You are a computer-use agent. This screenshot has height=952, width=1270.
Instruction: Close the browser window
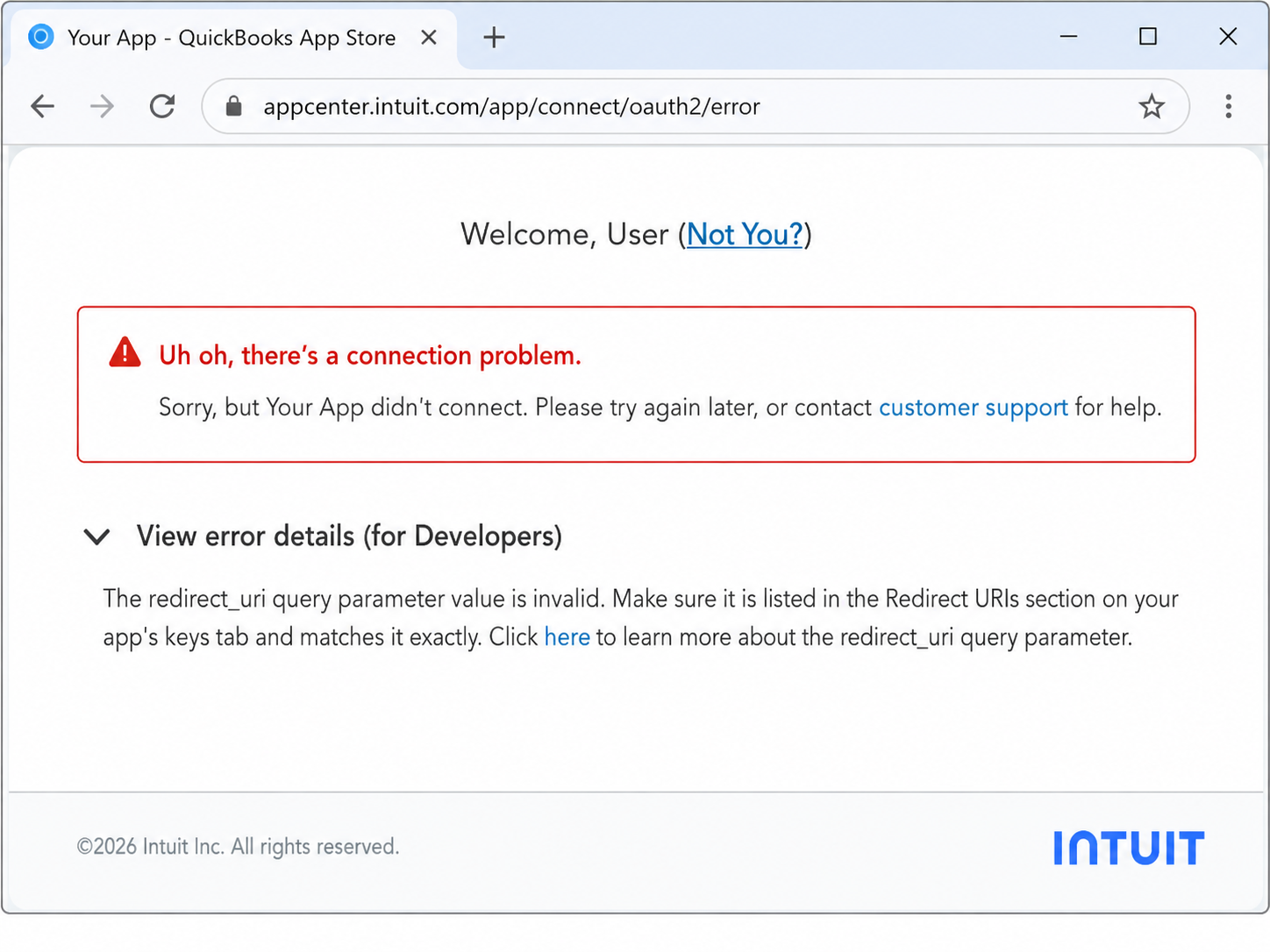(x=1228, y=37)
